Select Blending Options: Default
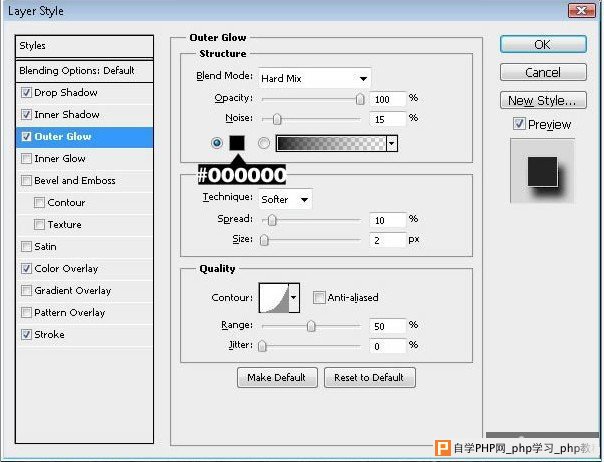The image size is (604, 462). (x=84, y=71)
